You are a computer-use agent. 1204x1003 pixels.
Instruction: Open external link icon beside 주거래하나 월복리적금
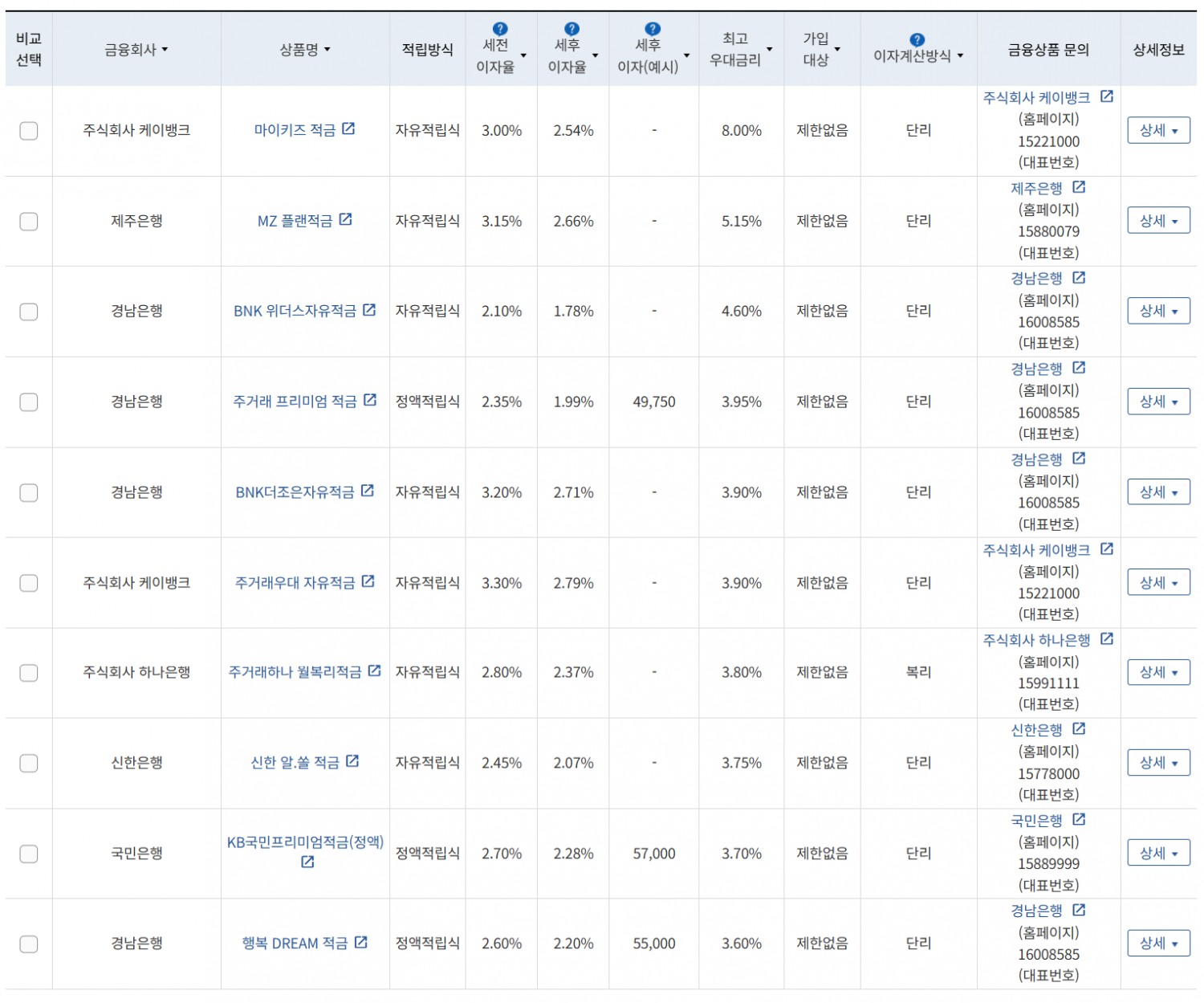[x=374, y=671]
